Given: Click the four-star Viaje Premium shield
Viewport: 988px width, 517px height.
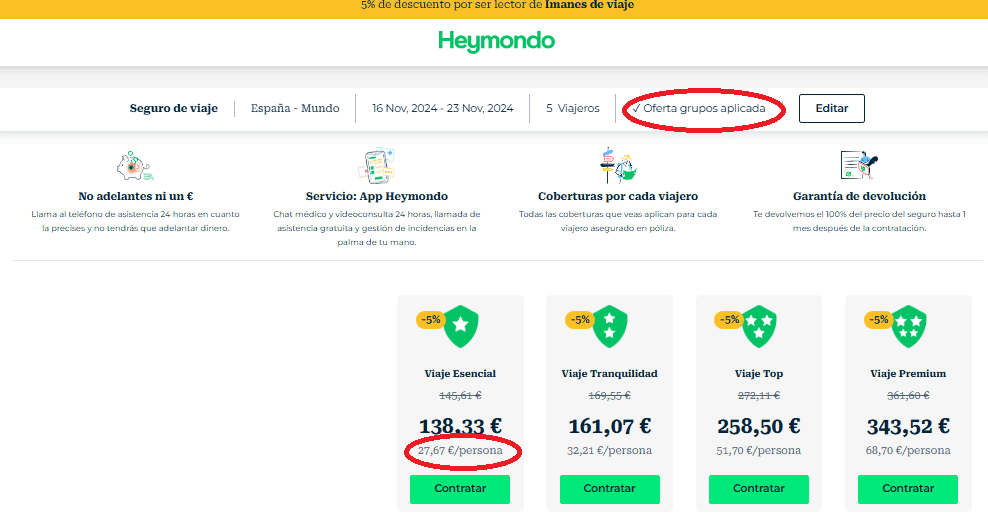Looking at the screenshot, I should point(909,326).
